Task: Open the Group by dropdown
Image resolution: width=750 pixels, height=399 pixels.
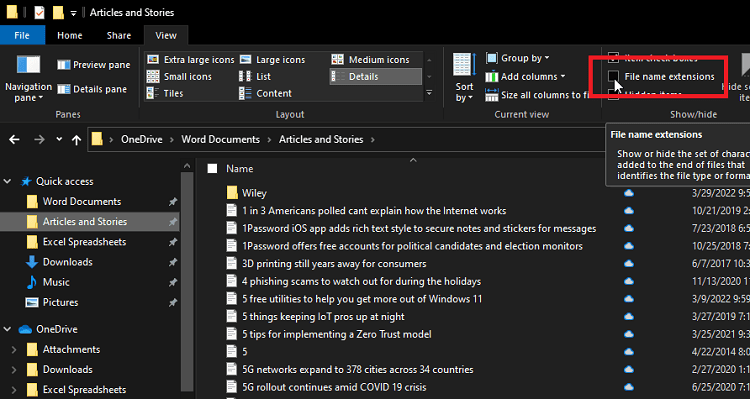Action: (x=518, y=58)
